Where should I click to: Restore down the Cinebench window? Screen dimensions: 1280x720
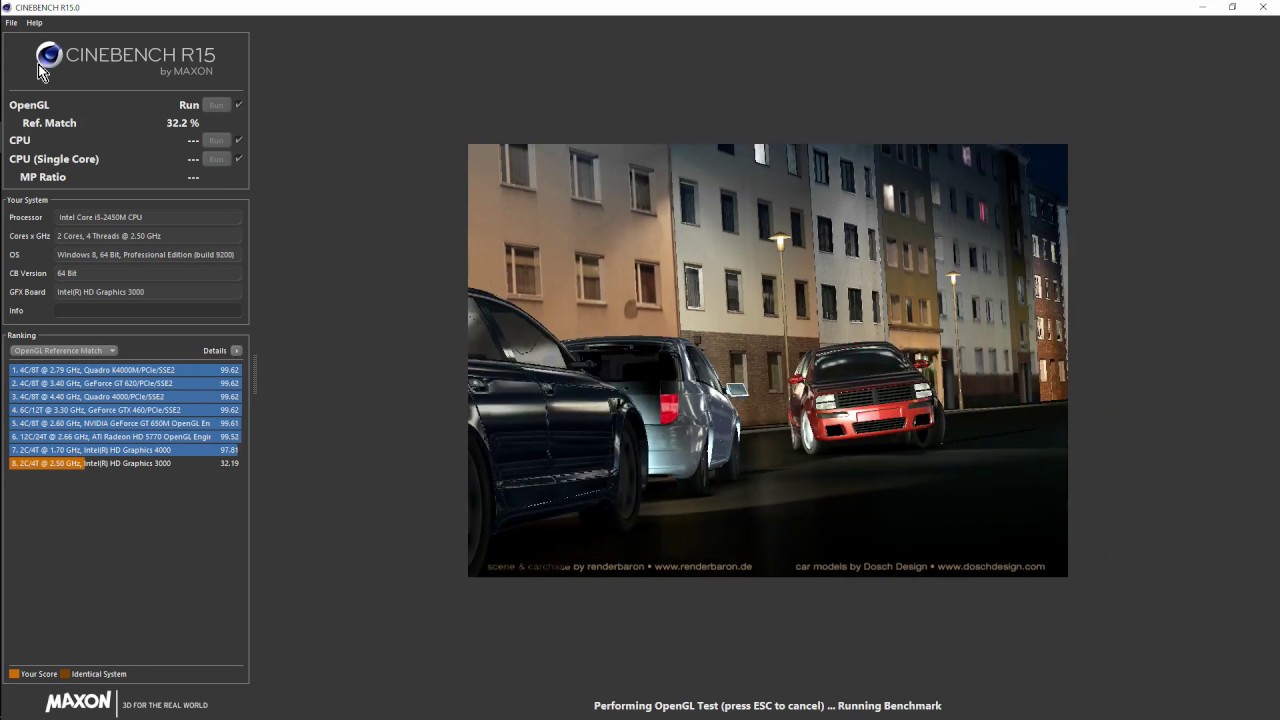[1232, 7]
